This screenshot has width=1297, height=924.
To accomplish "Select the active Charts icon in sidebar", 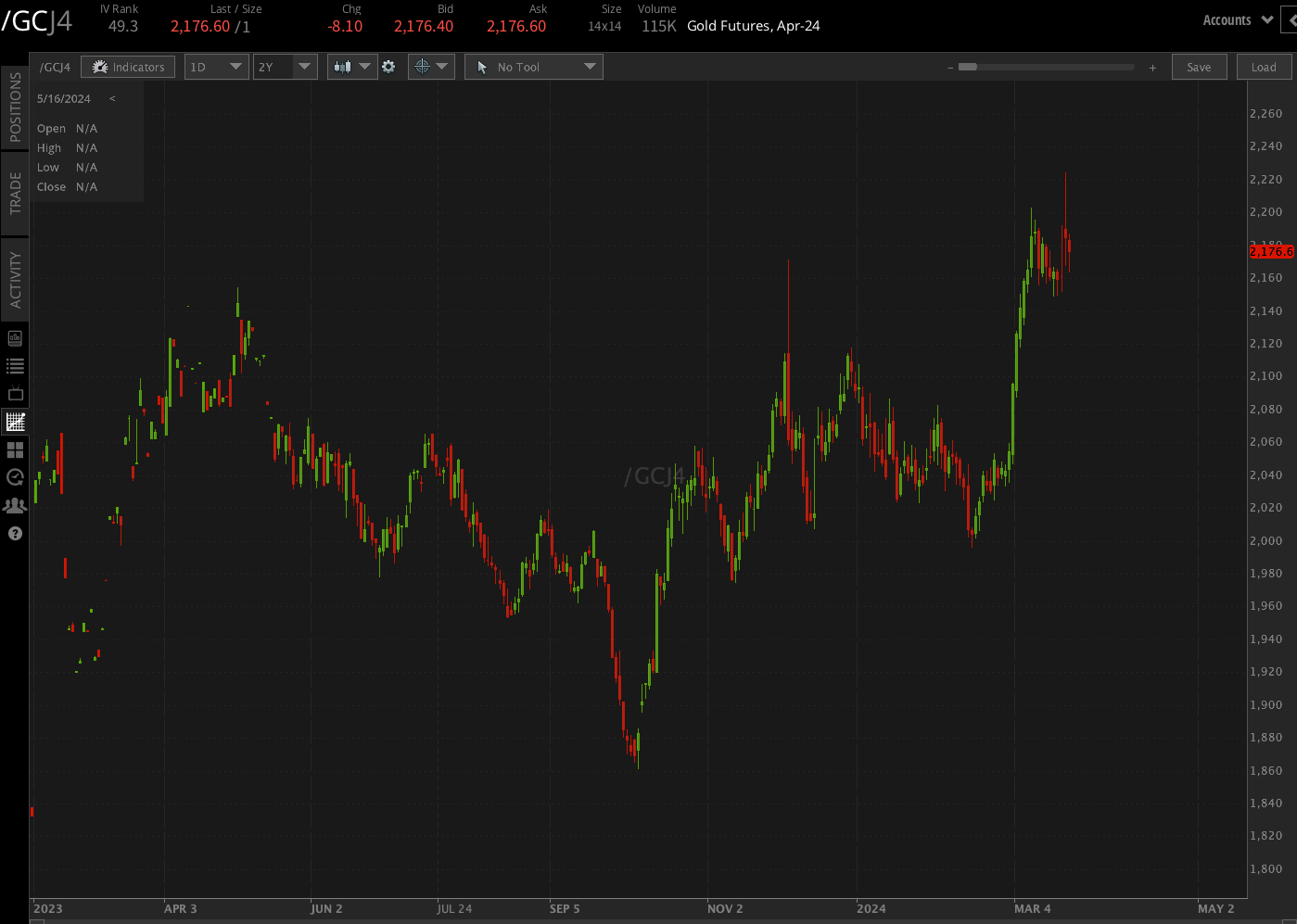I will (15, 422).
